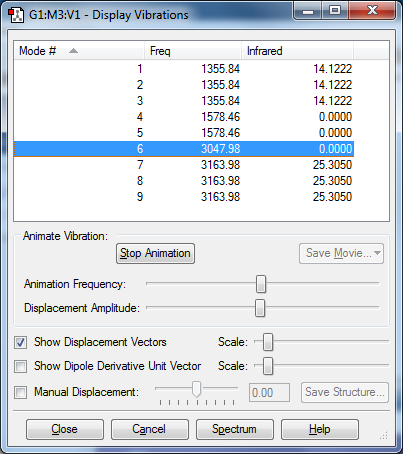
Task: Sort the list by Infrared column
Action: 297,51
